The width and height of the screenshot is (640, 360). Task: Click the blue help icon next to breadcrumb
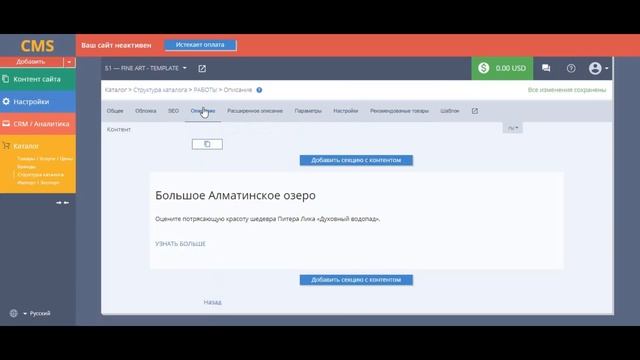coord(259,90)
